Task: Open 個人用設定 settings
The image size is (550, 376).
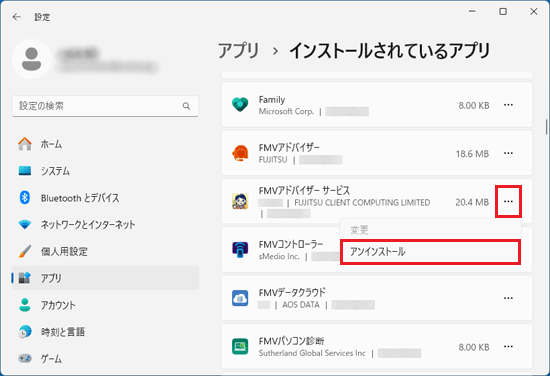Action: pos(105,251)
